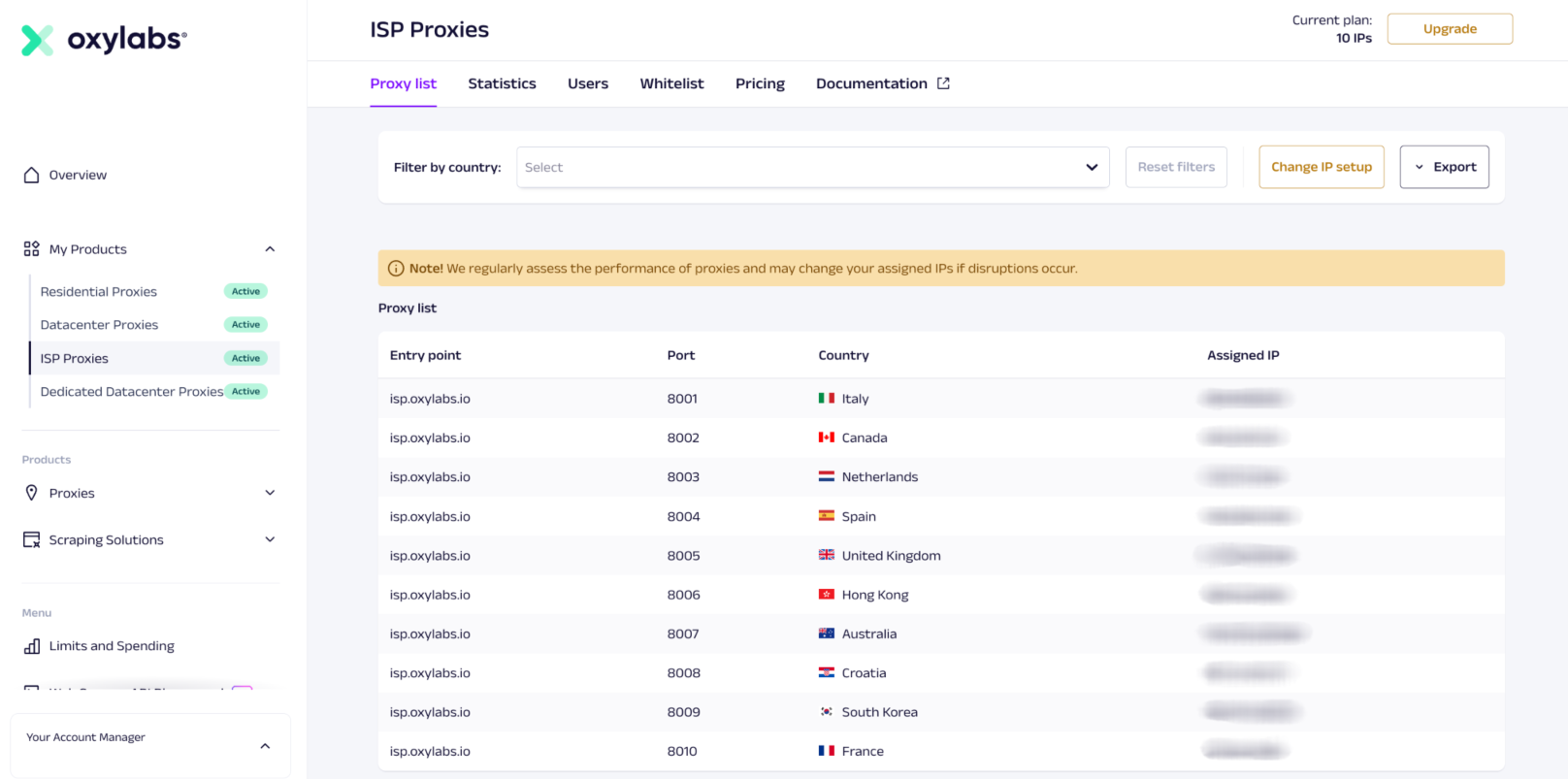
Task: Click the Limits and Spending chart icon
Action: pos(31,646)
